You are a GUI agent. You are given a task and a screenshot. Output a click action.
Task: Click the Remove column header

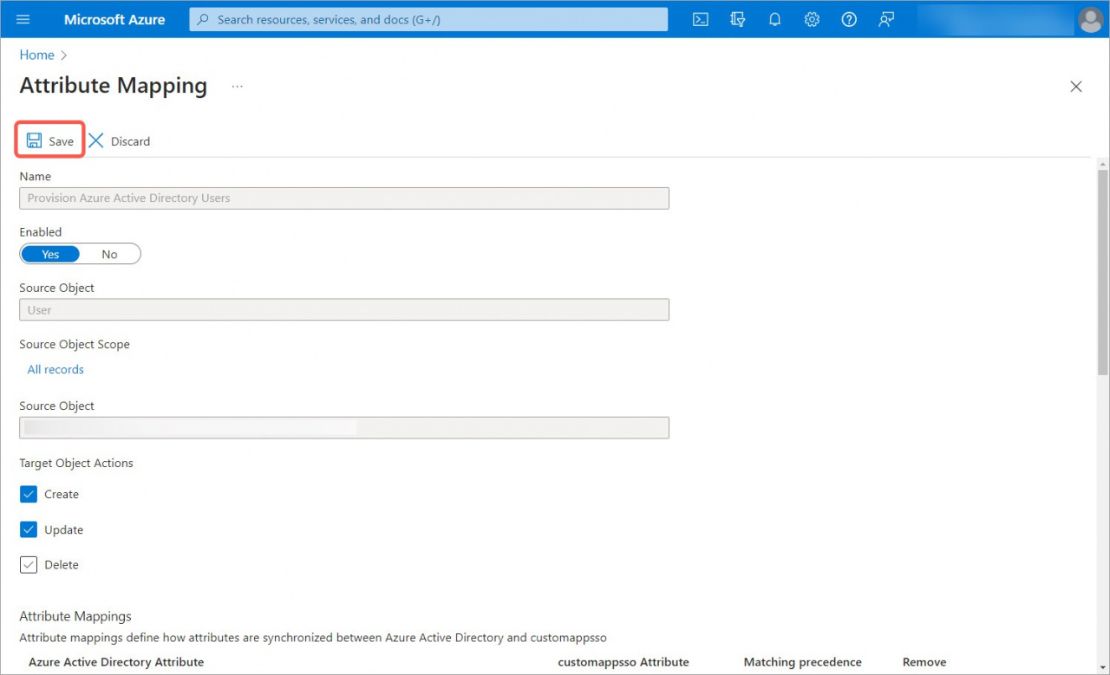pyautogui.click(x=924, y=662)
